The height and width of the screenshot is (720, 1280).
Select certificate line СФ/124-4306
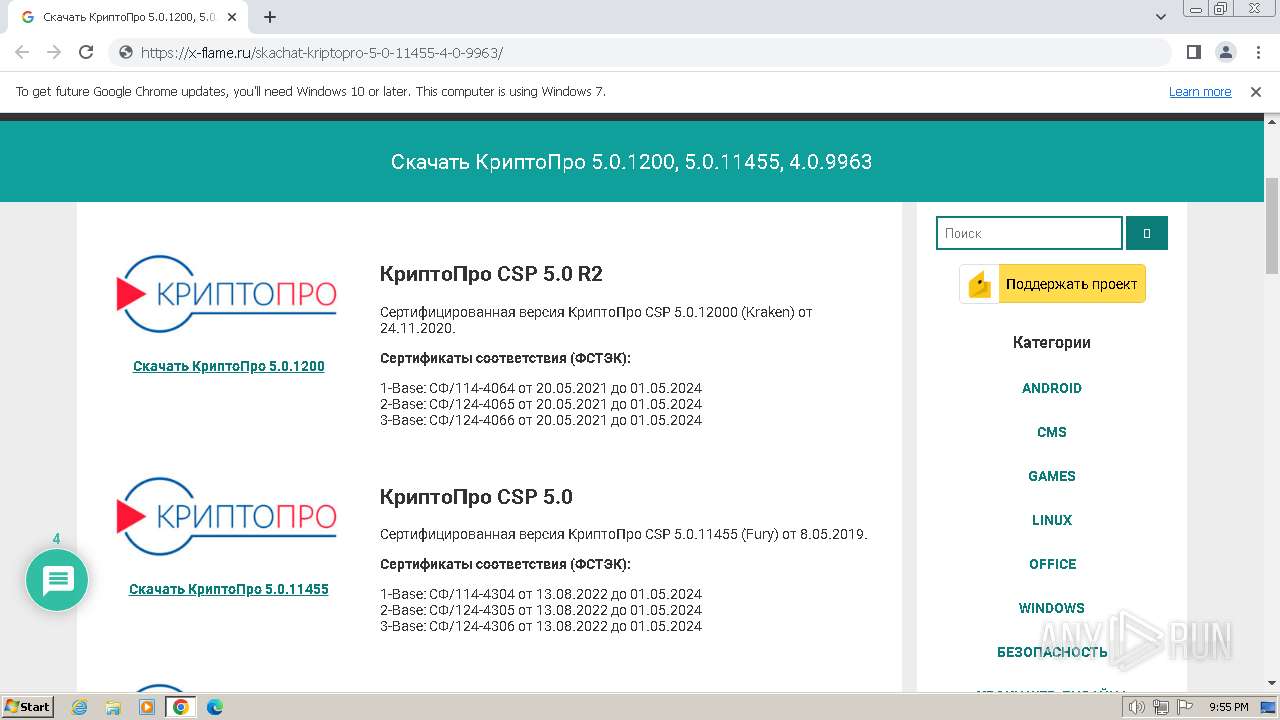[x=541, y=626]
